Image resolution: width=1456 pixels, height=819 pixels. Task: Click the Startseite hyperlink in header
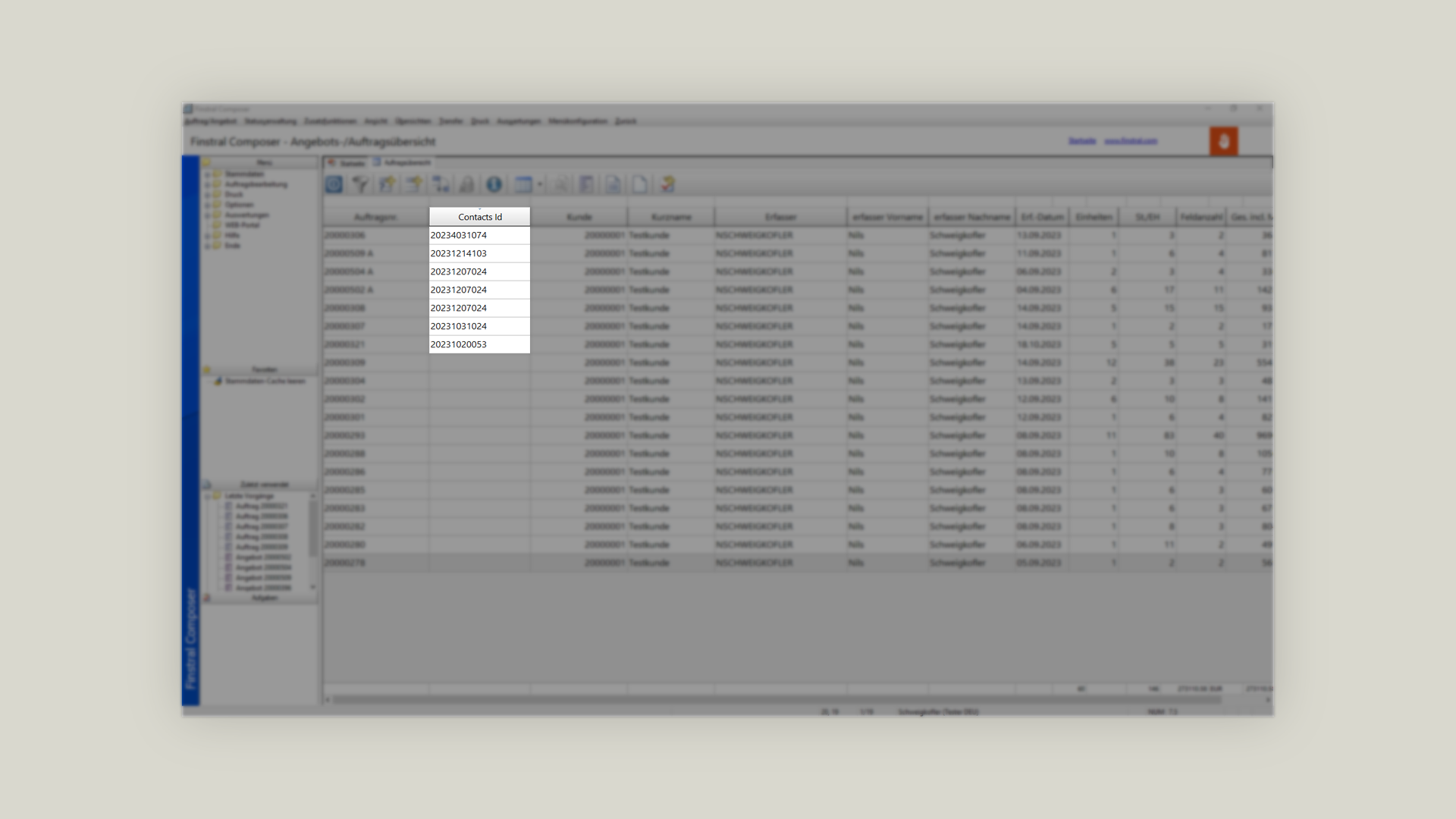(1081, 141)
